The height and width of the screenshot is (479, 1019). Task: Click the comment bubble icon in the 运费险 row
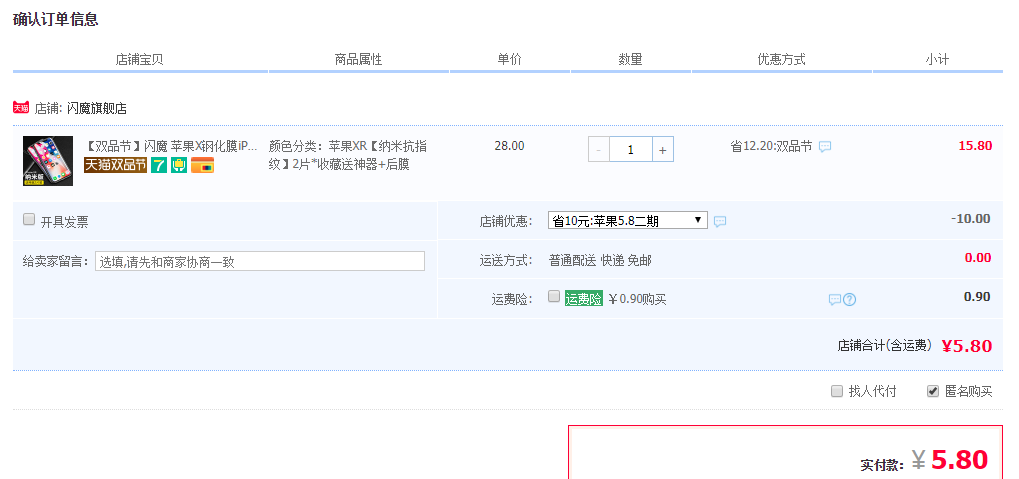[835, 300]
